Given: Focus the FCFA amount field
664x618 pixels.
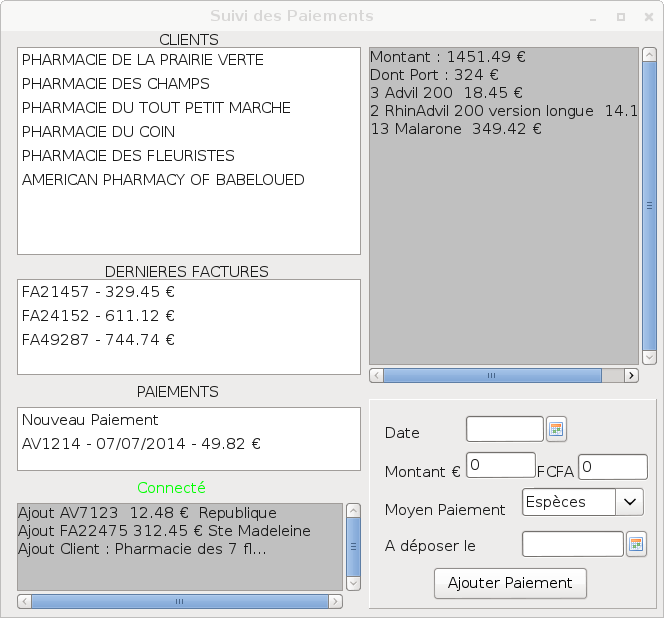Looking at the screenshot, I should click(613, 467).
